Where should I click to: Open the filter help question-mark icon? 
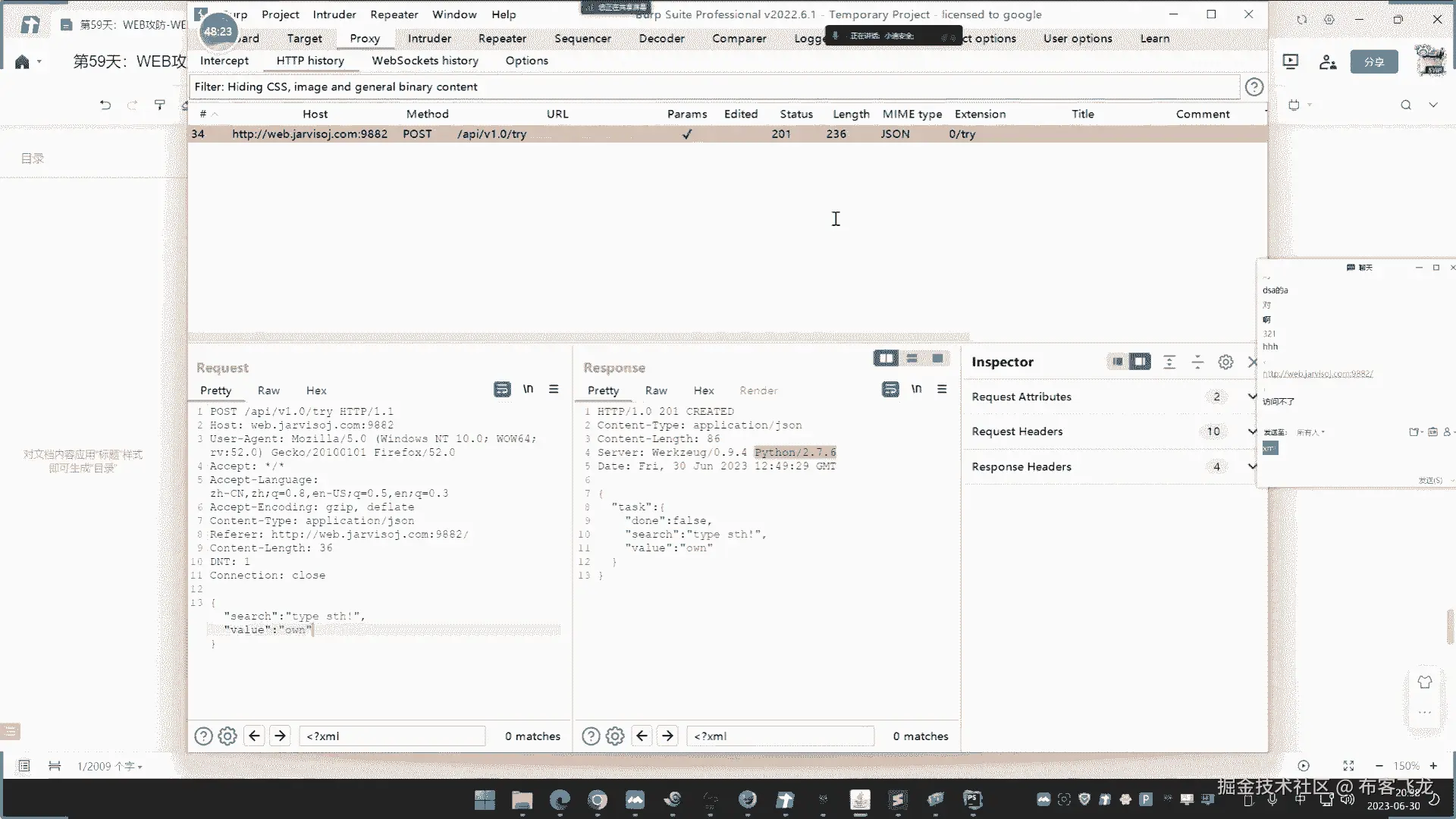click(x=1254, y=87)
